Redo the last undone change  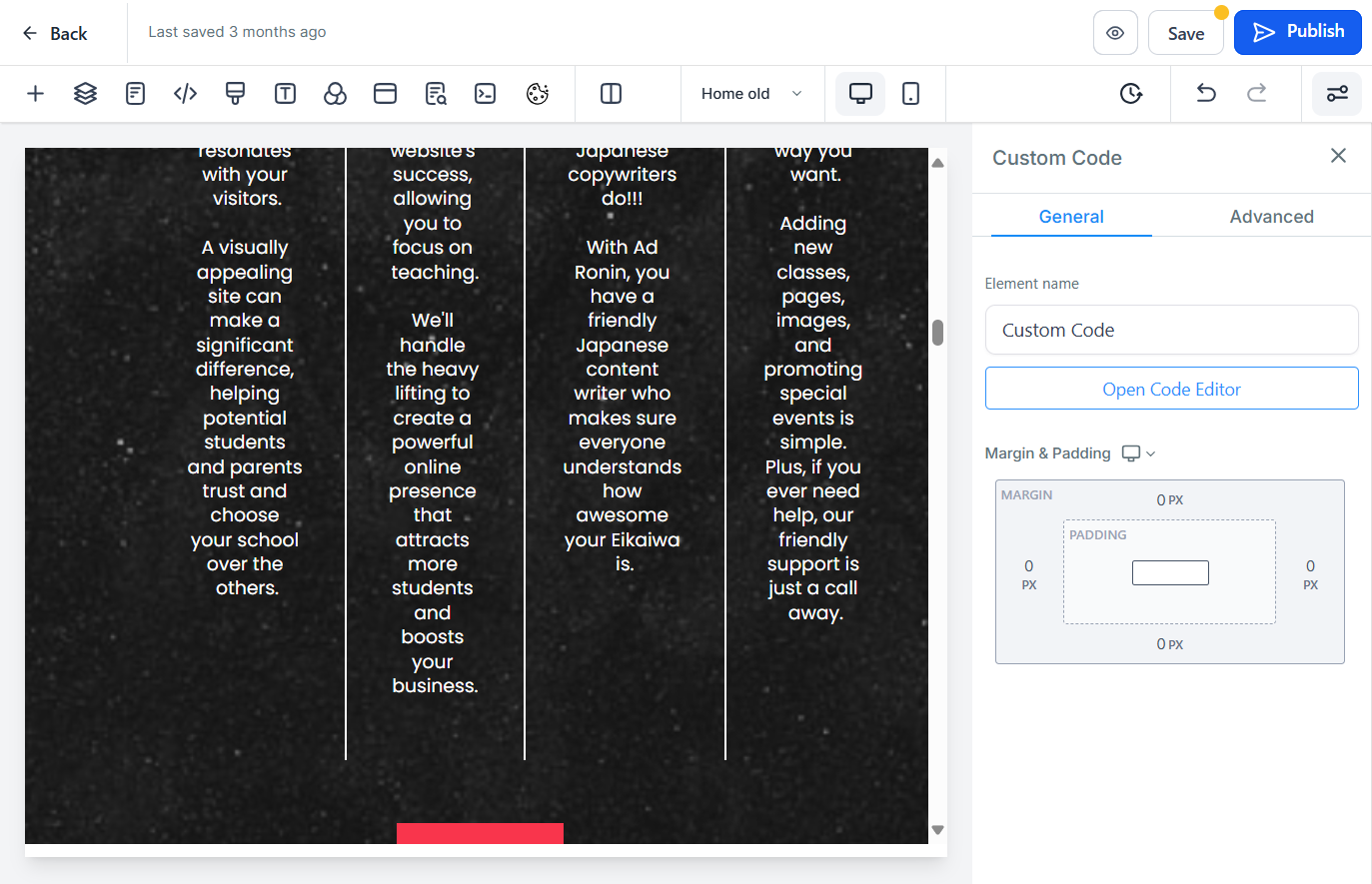coord(1257,94)
